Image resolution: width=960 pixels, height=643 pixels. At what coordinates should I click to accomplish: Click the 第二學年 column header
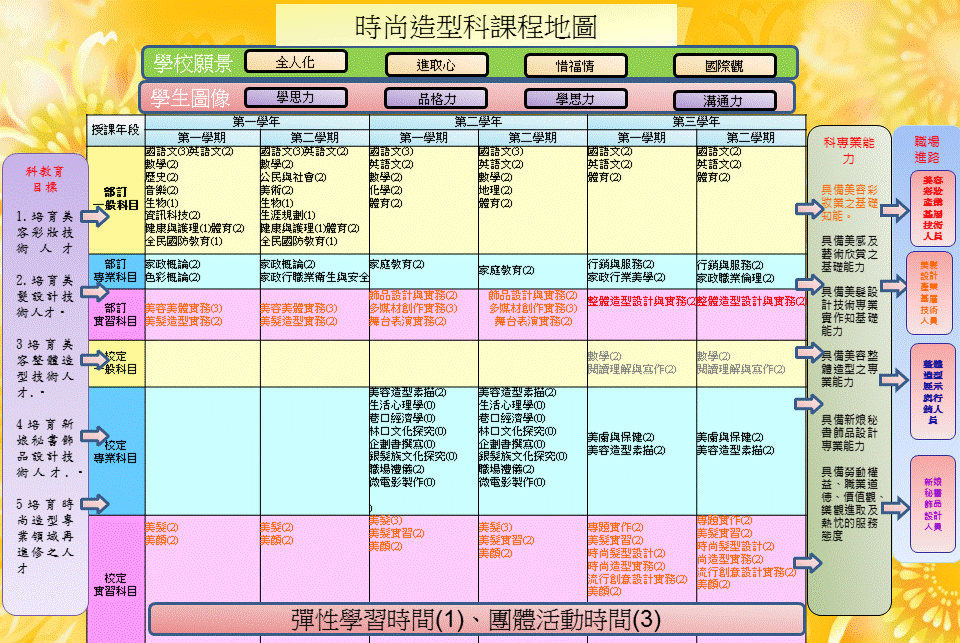click(x=478, y=122)
